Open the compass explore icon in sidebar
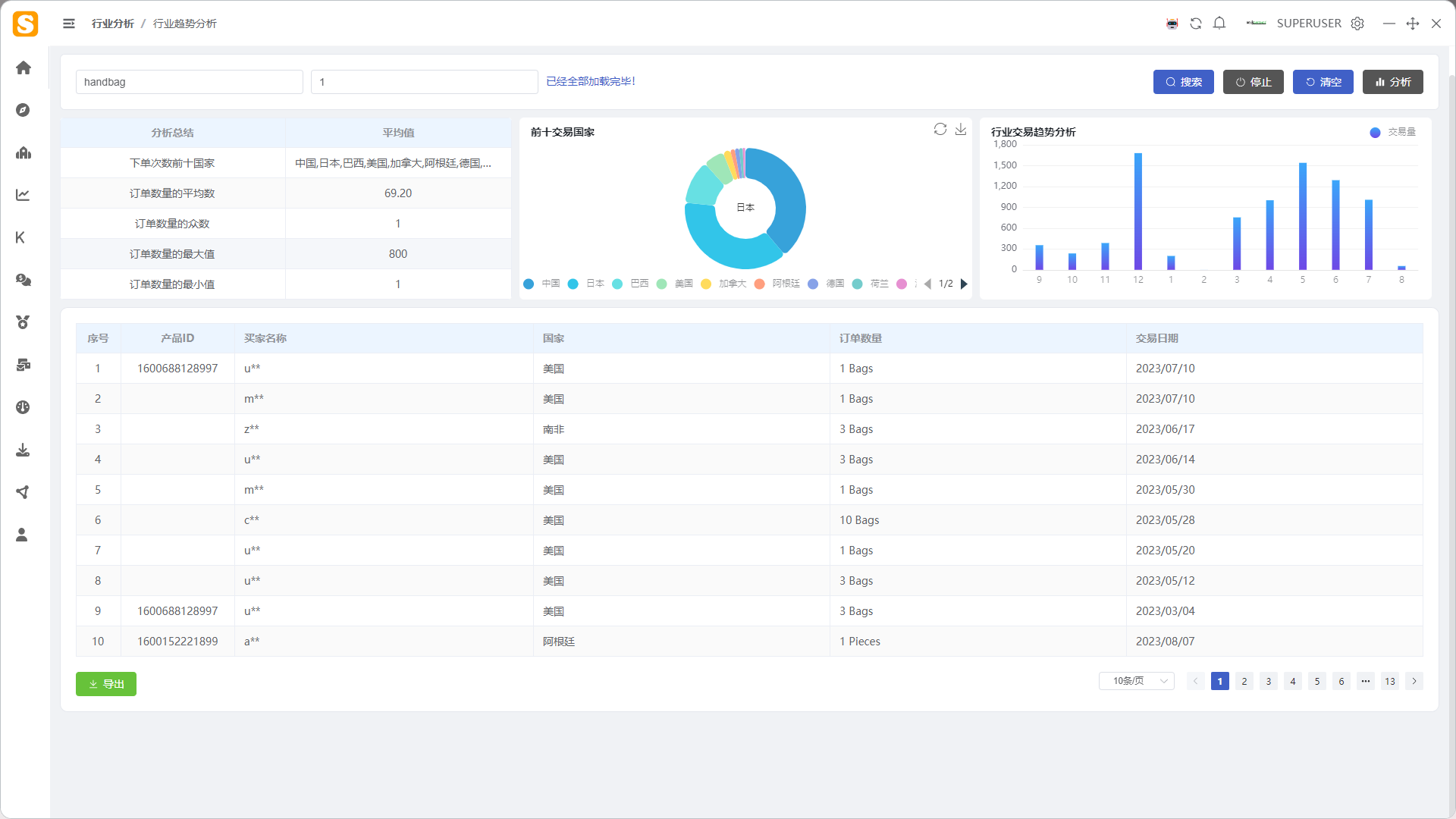Viewport: 1456px width, 819px height. tap(23, 111)
